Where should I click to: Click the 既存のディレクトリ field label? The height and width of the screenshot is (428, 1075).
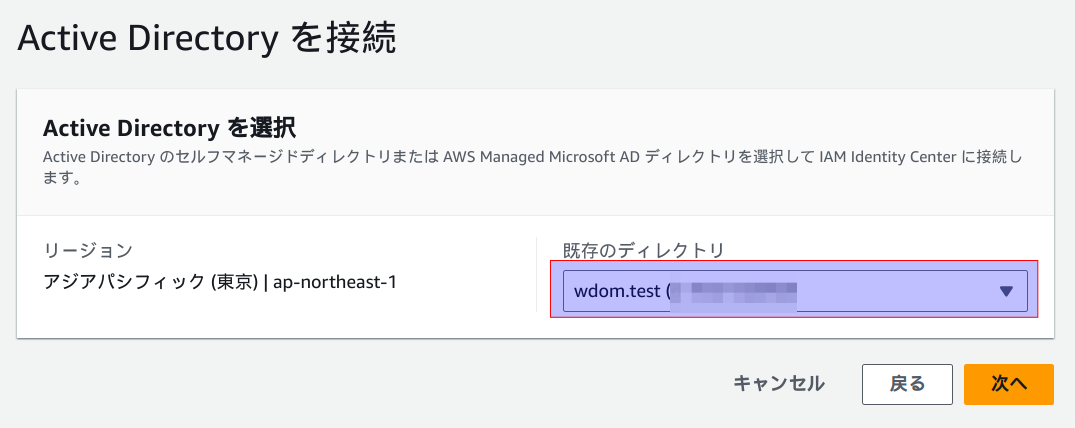[643, 250]
